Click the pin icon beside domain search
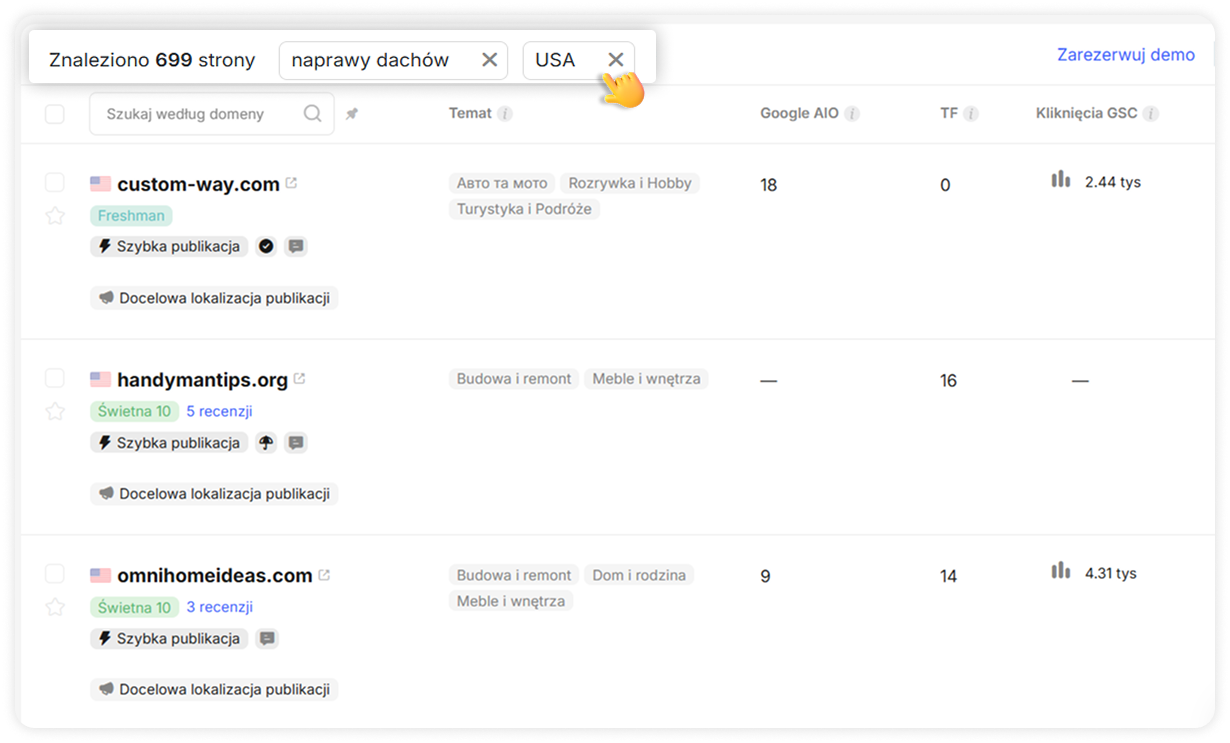Screen dimensions: 1230x743 point(351,114)
